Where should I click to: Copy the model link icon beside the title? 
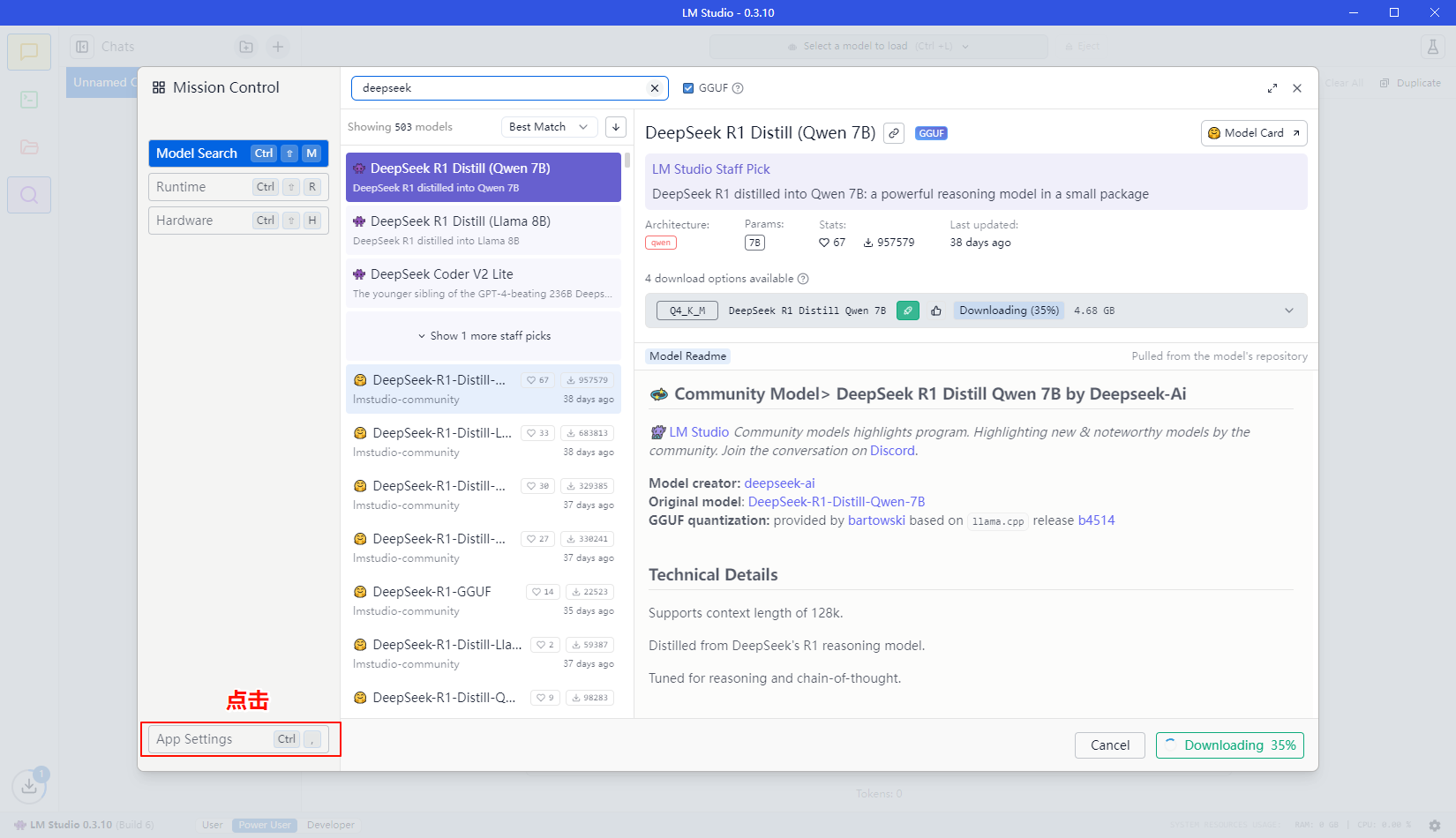pos(894,133)
